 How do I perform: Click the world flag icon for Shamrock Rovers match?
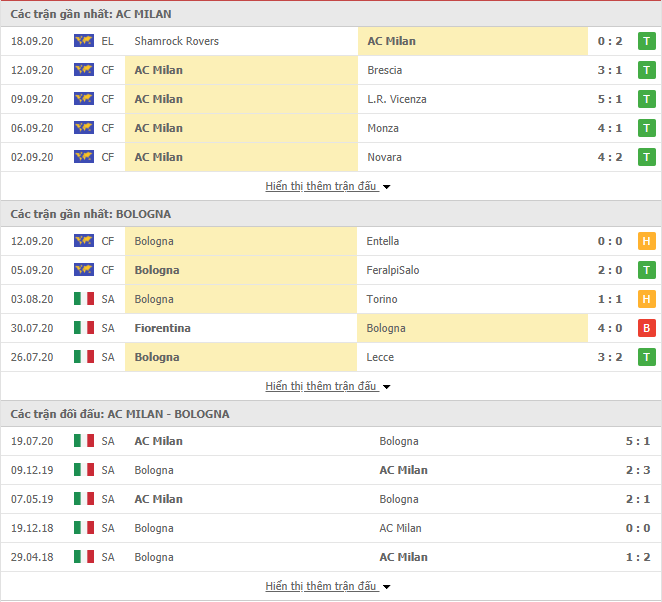point(84,41)
